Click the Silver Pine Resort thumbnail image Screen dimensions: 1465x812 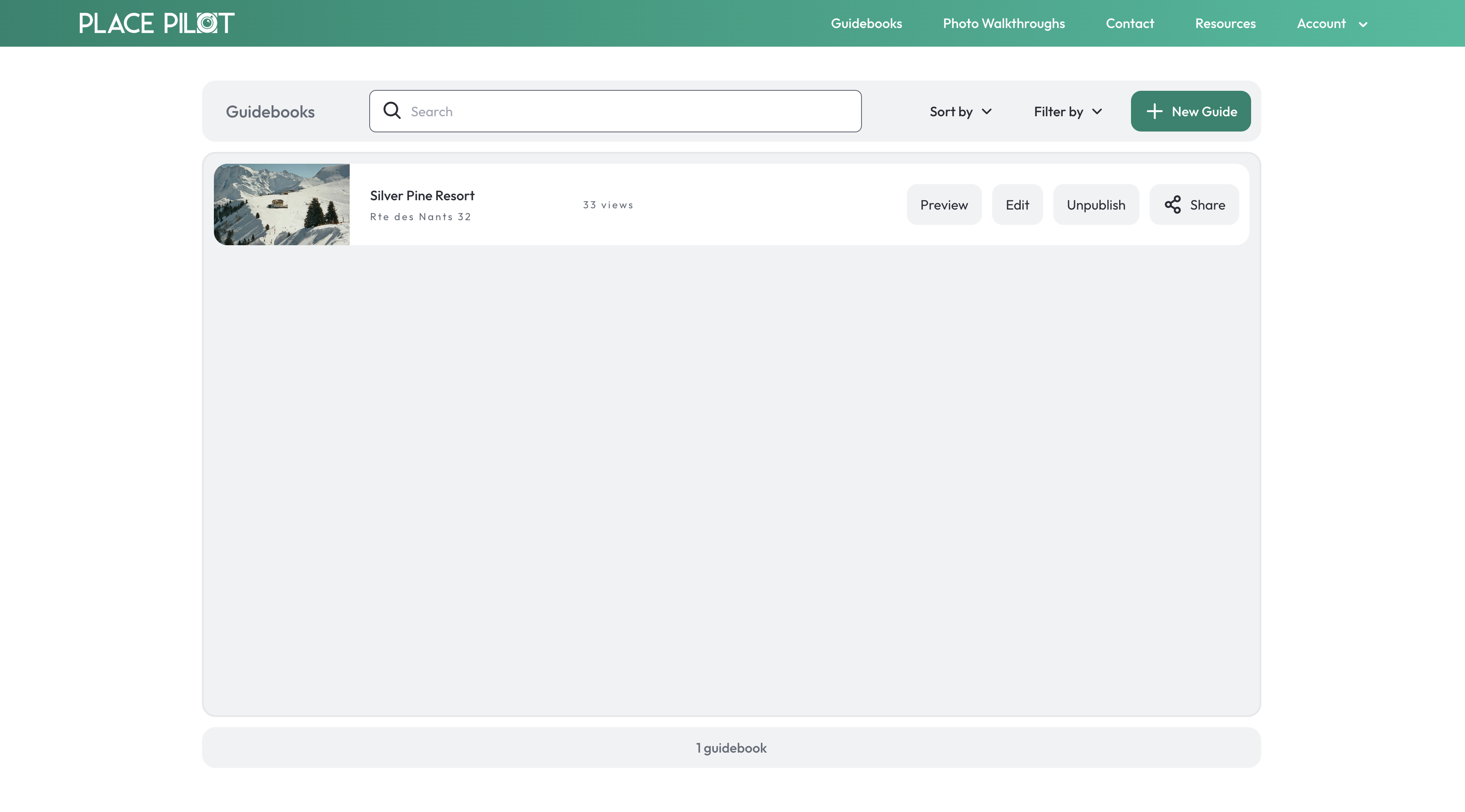281,204
